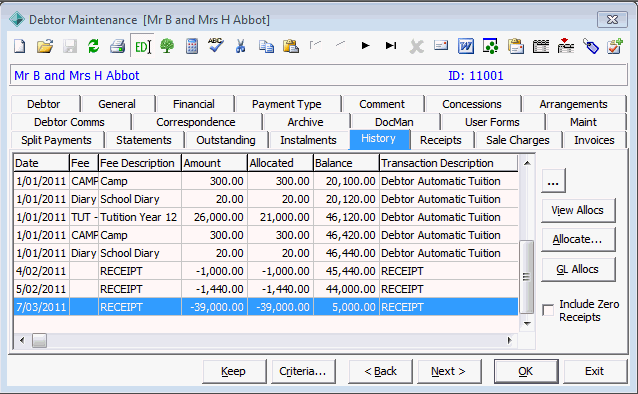Click the grayed-out previous record icon
Viewport: 638px width, 394px height.
(x=340, y=44)
